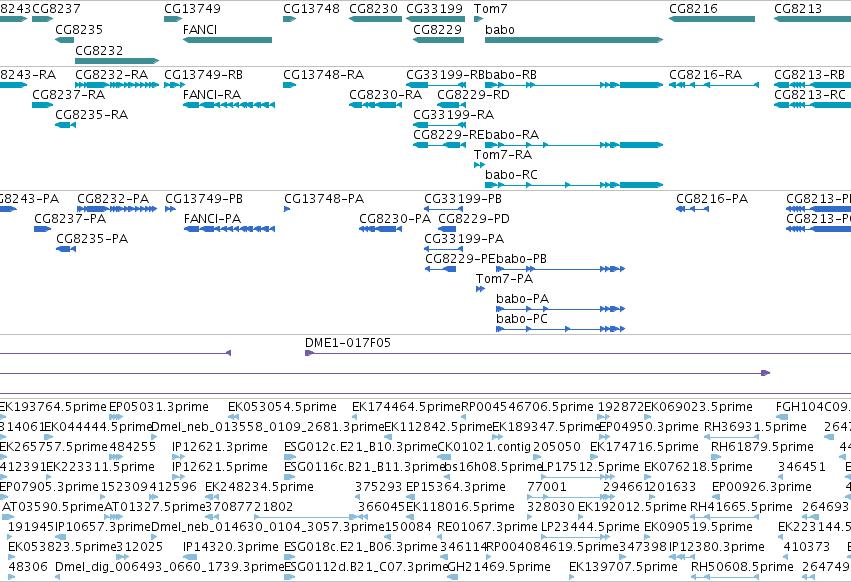This screenshot has height=582, width=851.
Task: Click the CG8213-RC transcript label
Action: (810, 94)
